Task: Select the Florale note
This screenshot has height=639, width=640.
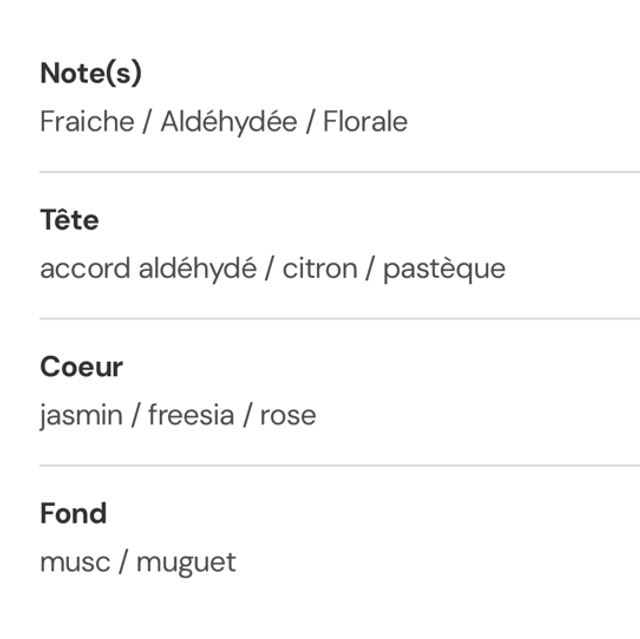Action: click(x=365, y=122)
